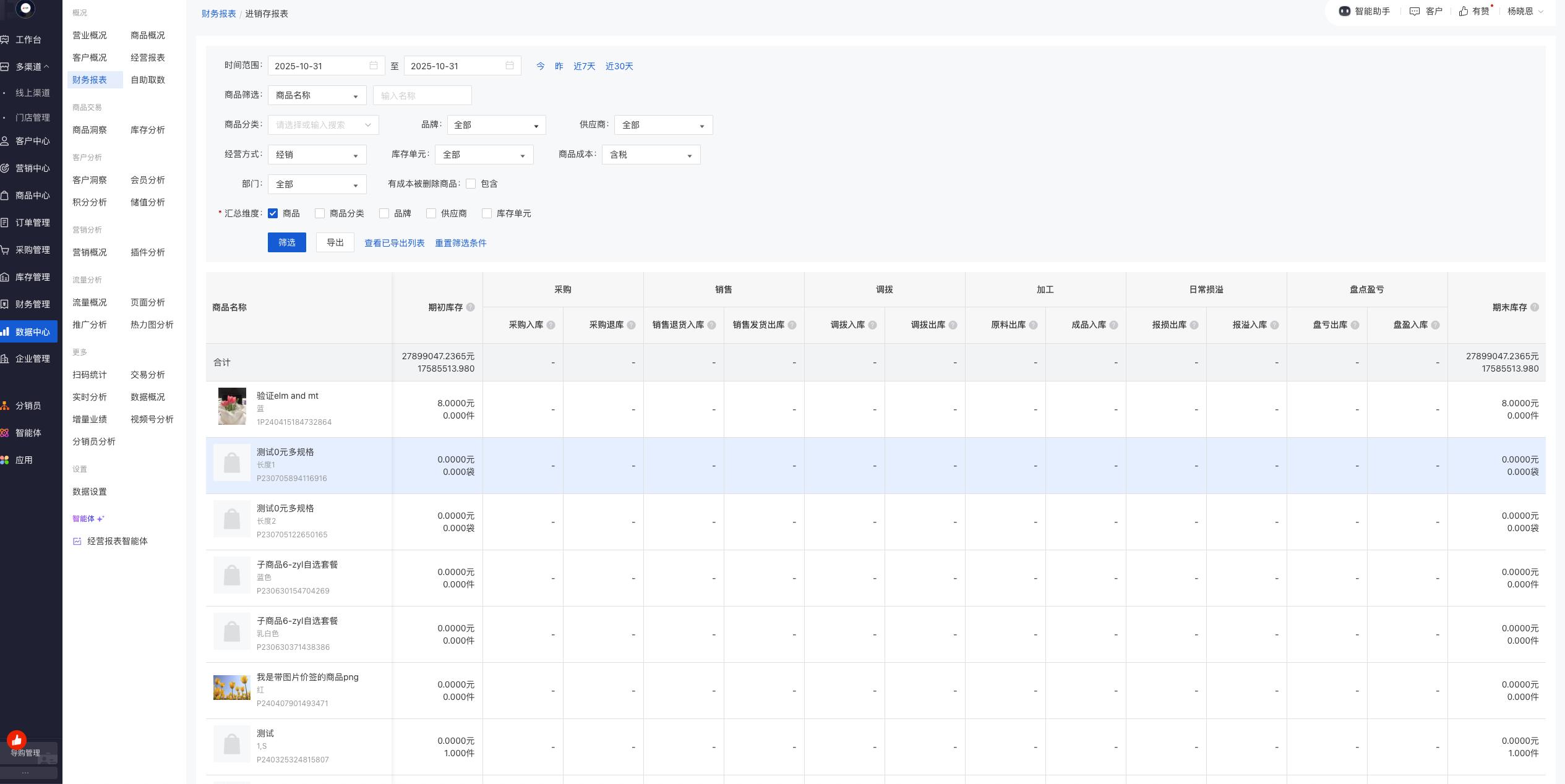Click the tulip thumbnail of 验证elm and mt

[232, 406]
